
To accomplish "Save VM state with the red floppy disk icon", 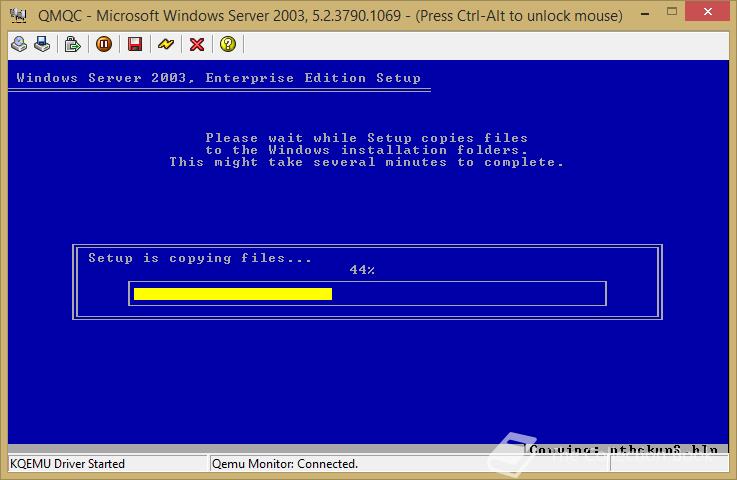I will [x=135, y=44].
